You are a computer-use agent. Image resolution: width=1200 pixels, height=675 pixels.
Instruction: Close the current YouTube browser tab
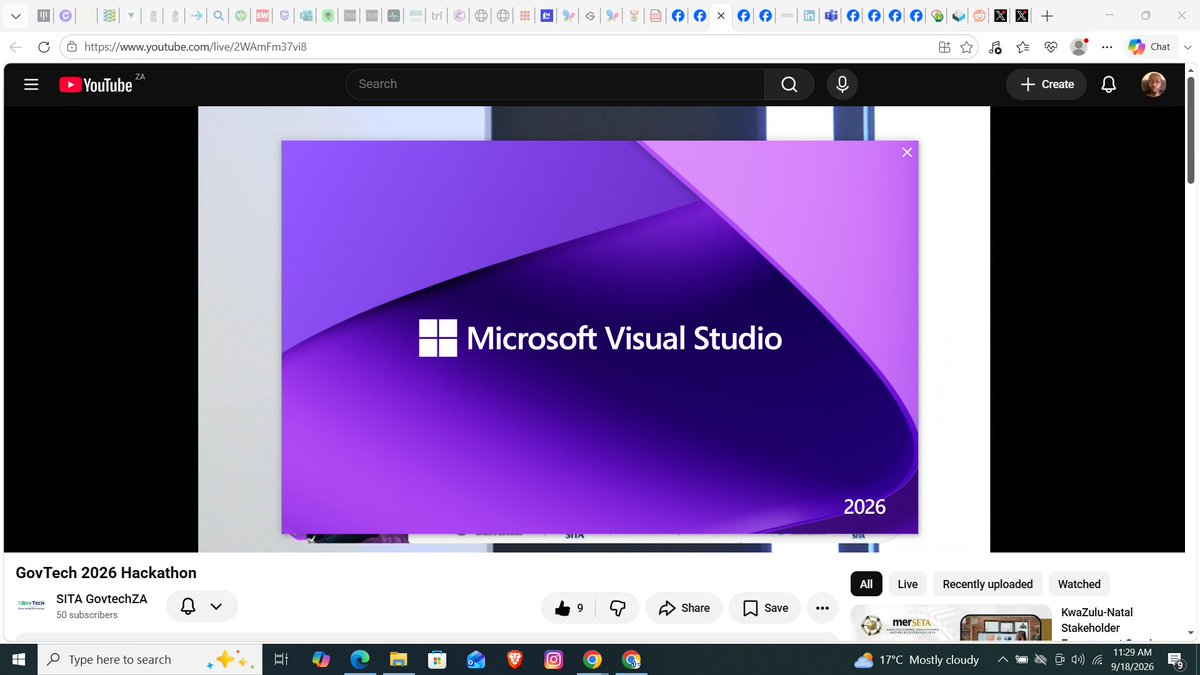(x=721, y=16)
